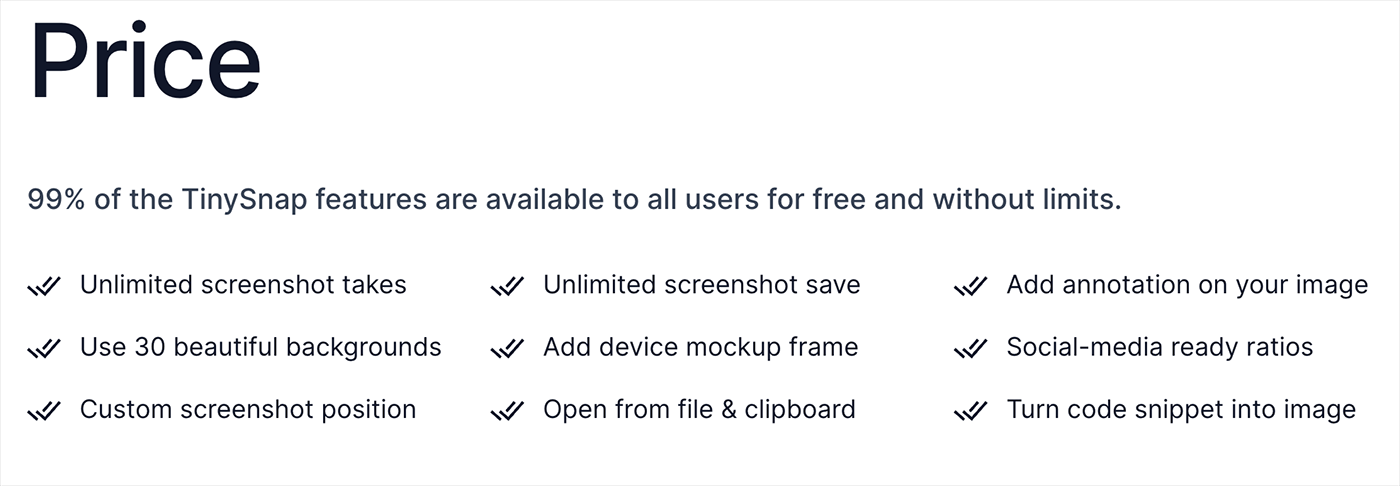
Task: Select the Turn code snippet into image text
Action: tap(1181, 409)
